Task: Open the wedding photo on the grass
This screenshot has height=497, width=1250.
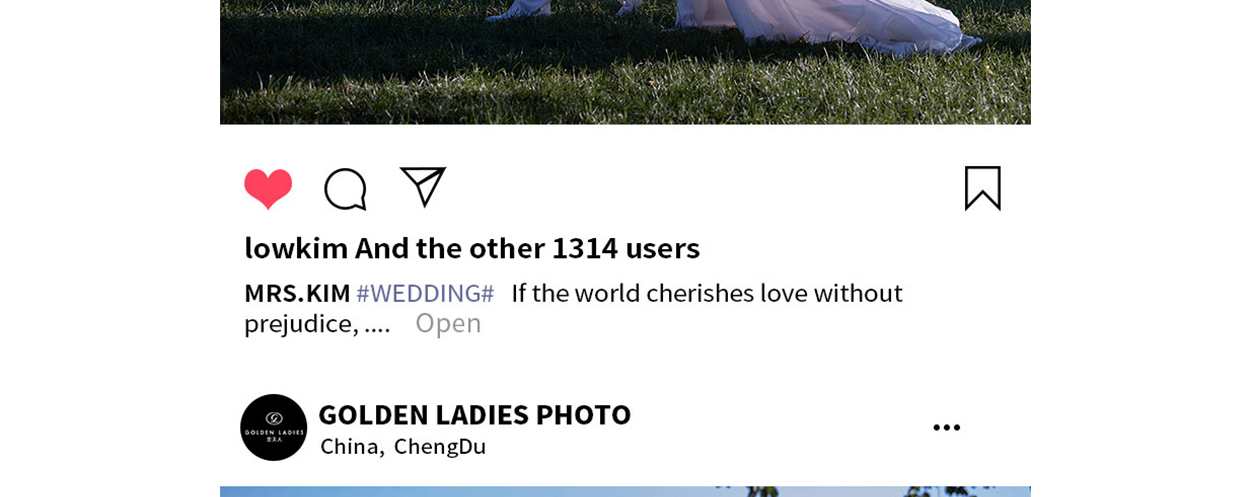Action: coord(625,62)
